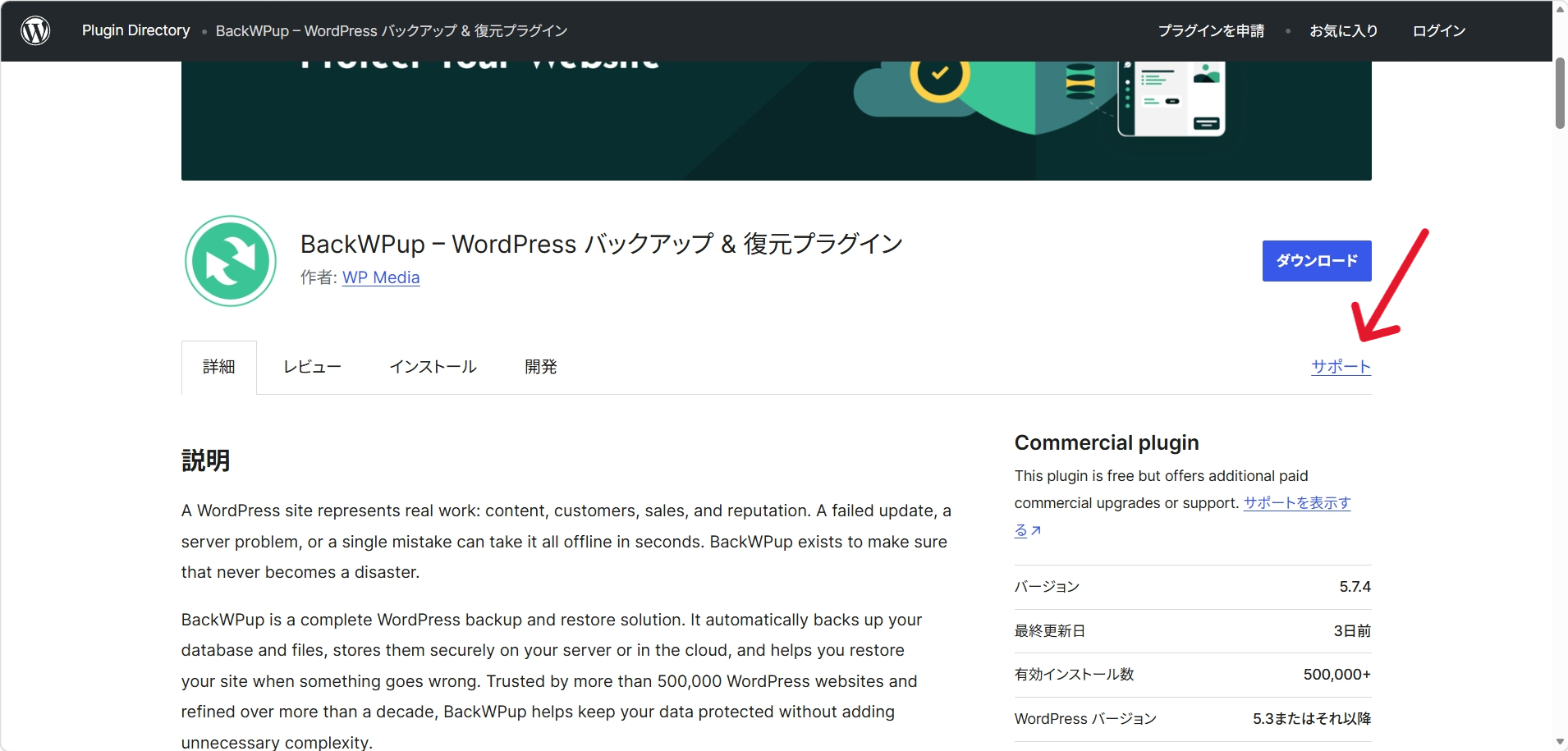Click the plugin banner image
Image resolution: width=1568 pixels, height=751 pixels.
pos(777,121)
